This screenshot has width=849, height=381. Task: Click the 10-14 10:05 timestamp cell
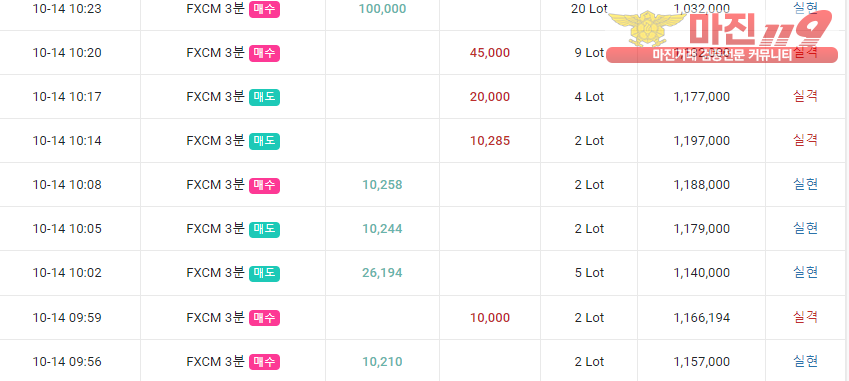67,229
